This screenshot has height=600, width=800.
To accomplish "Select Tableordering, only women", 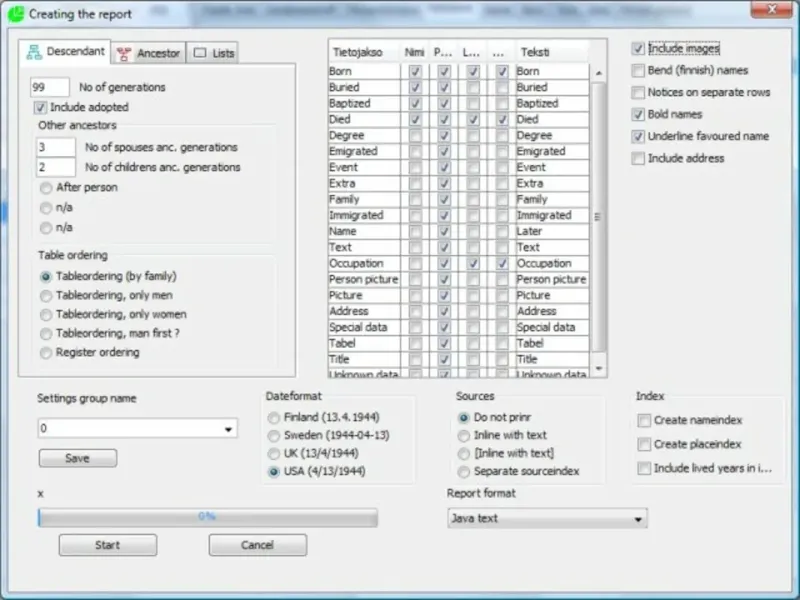I will point(46,314).
